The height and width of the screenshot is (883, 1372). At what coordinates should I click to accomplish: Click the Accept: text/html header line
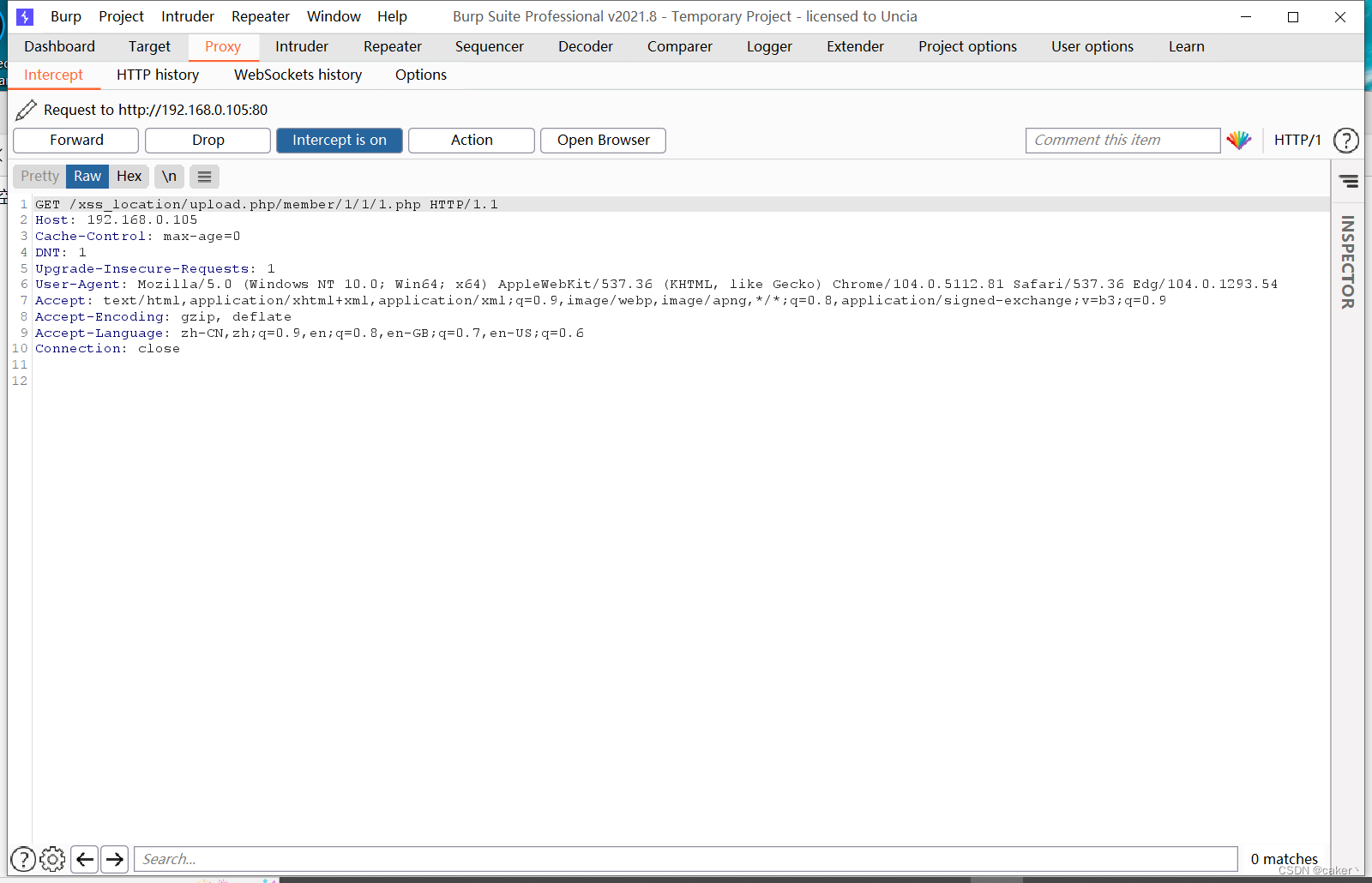pyautogui.click(x=601, y=301)
